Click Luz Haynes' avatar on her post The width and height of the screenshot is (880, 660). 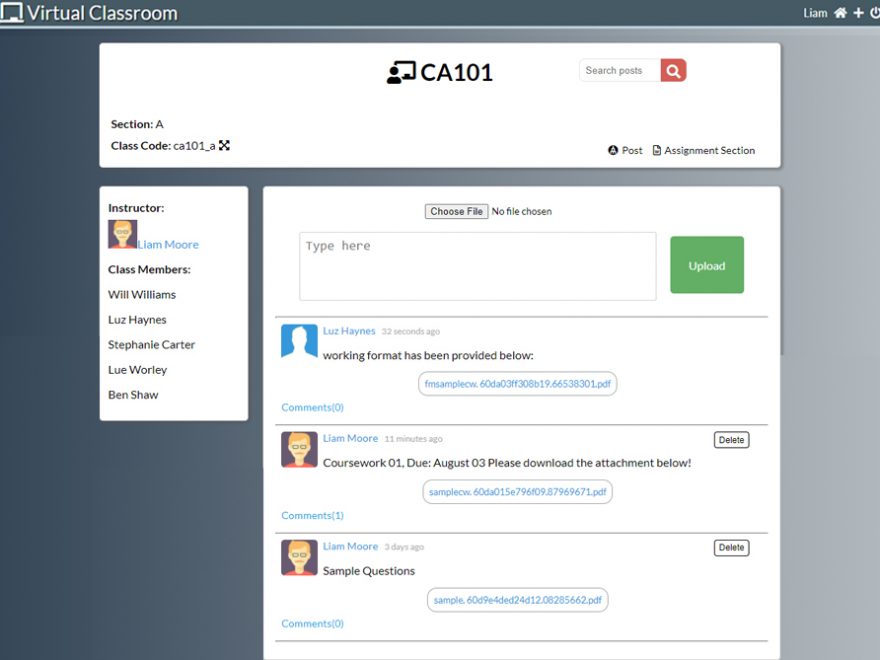[299, 341]
